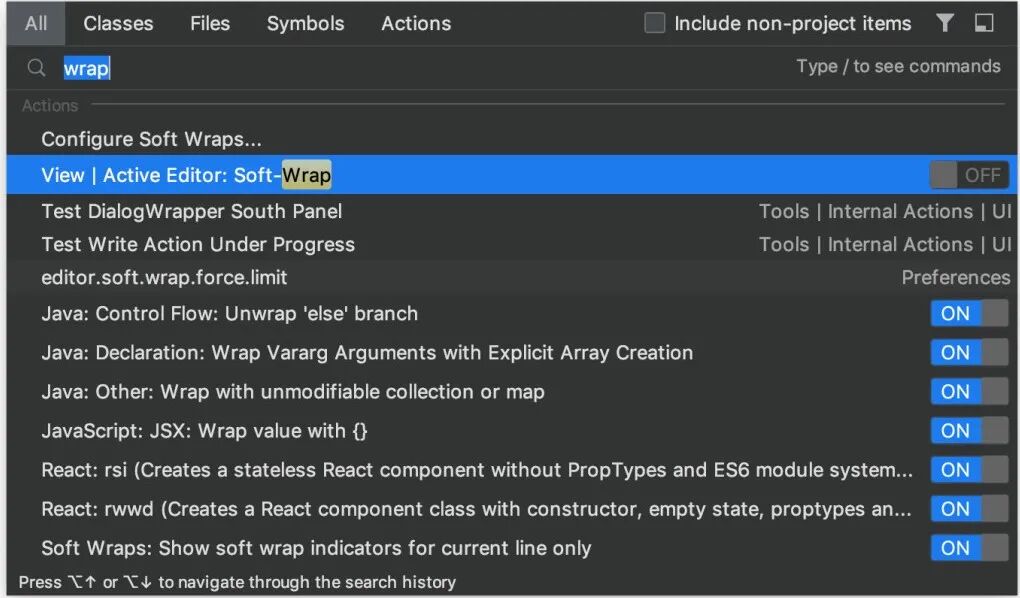Toggle Wrap with unmodifiable collection switch
The width and height of the screenshot is (1020, 598).
[968, 392]
